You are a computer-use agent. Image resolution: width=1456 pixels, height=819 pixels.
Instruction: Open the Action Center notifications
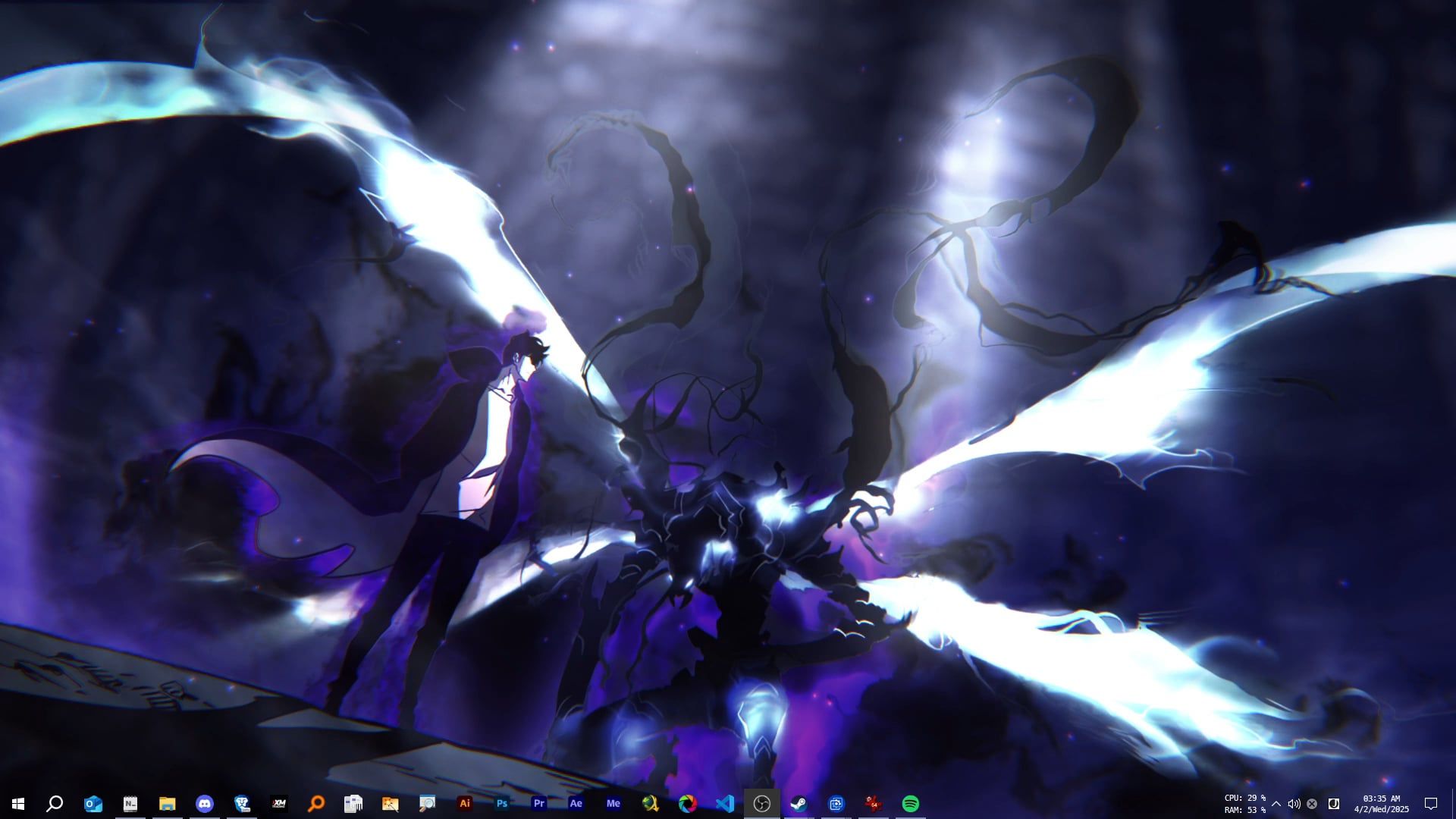1431,804
